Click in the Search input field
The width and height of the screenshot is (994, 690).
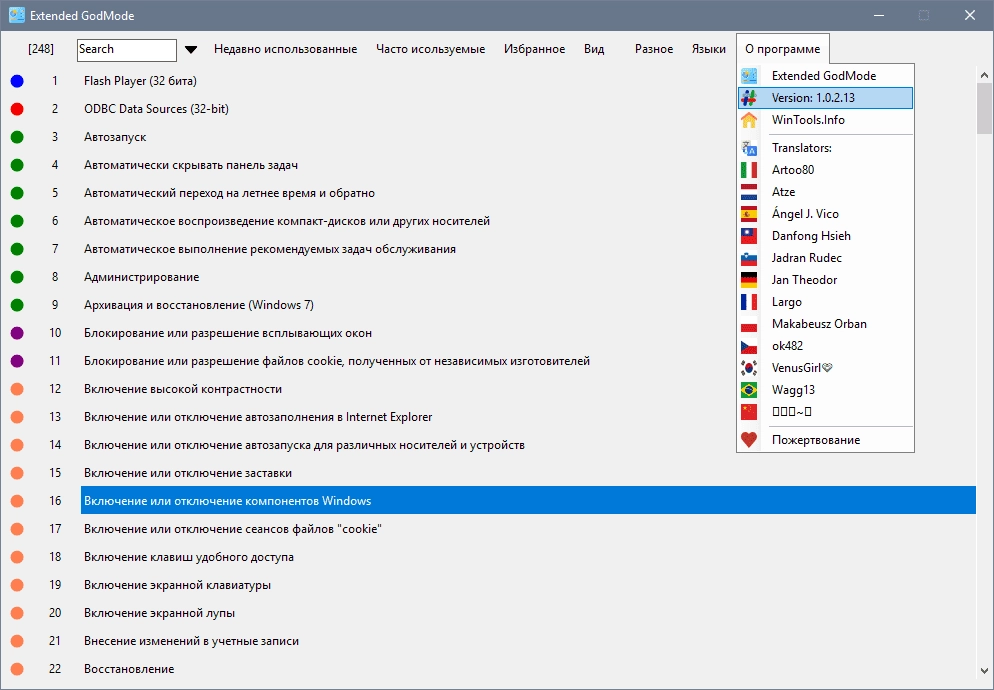(127, 50)
